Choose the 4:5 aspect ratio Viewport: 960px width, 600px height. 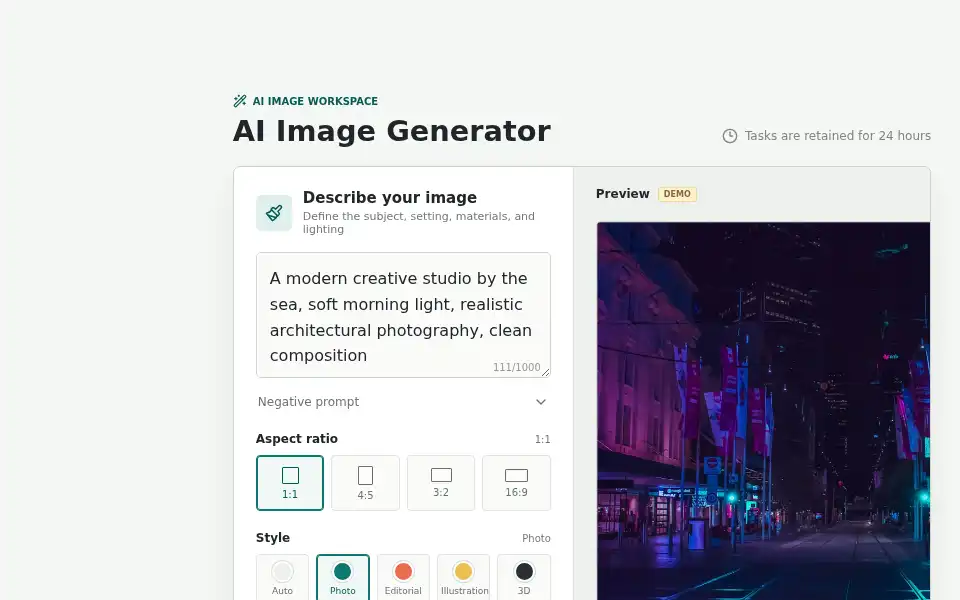(366, 483)
